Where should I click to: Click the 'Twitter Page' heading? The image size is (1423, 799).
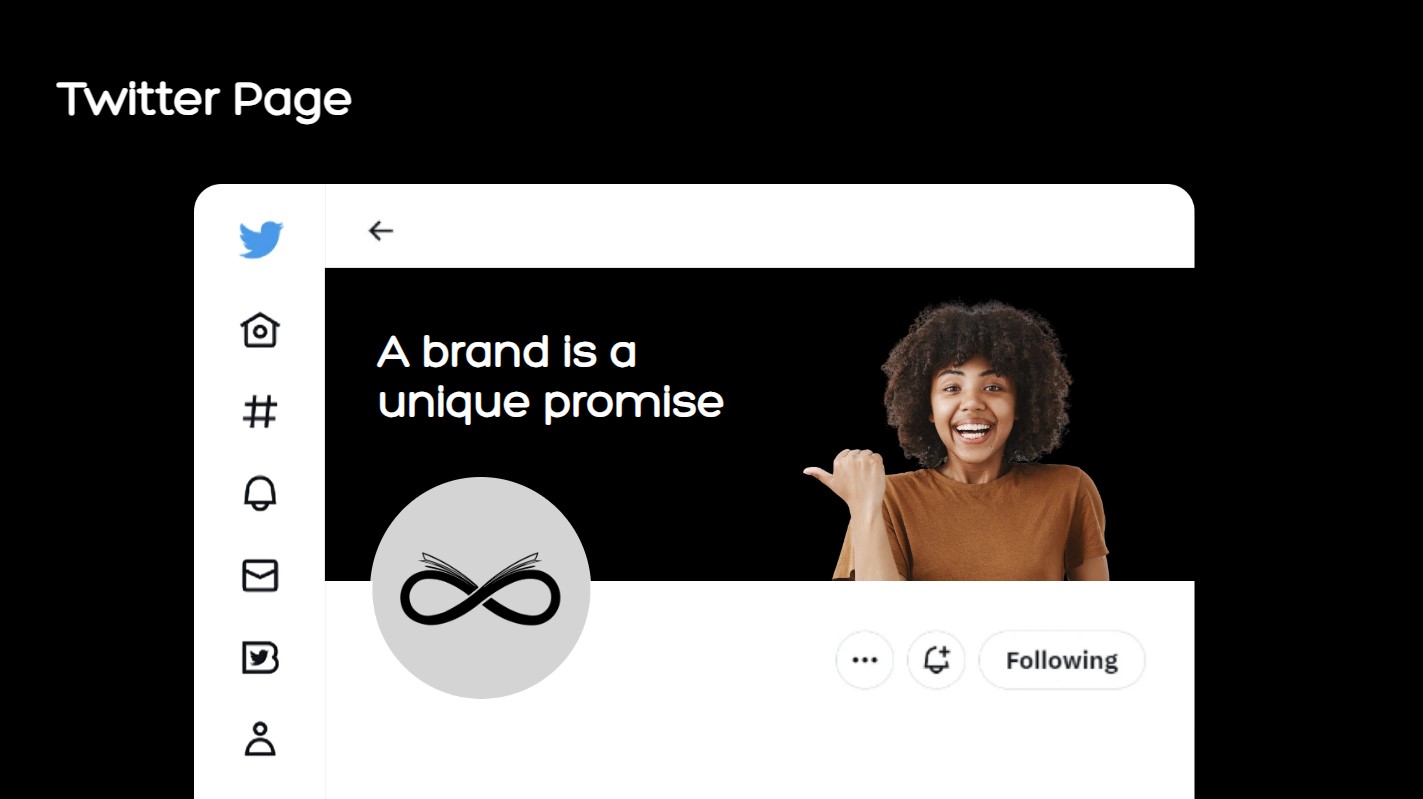coord(204,100)
